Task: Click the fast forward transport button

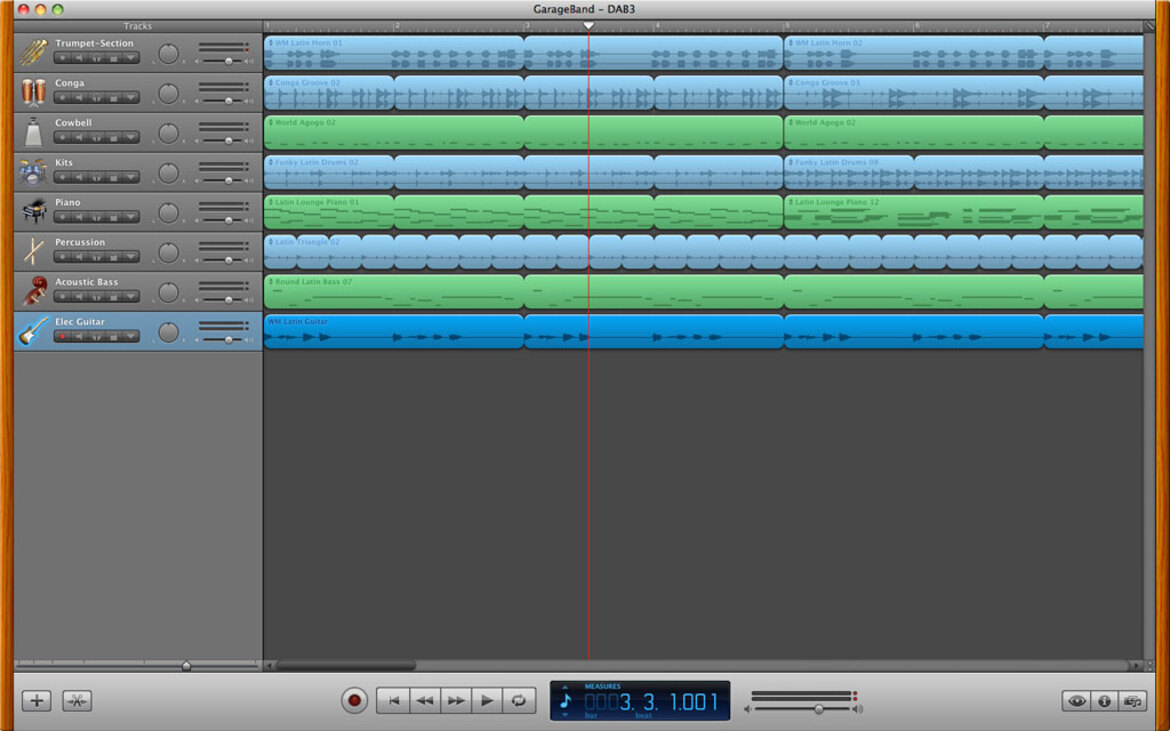Action: pos(456,700)
